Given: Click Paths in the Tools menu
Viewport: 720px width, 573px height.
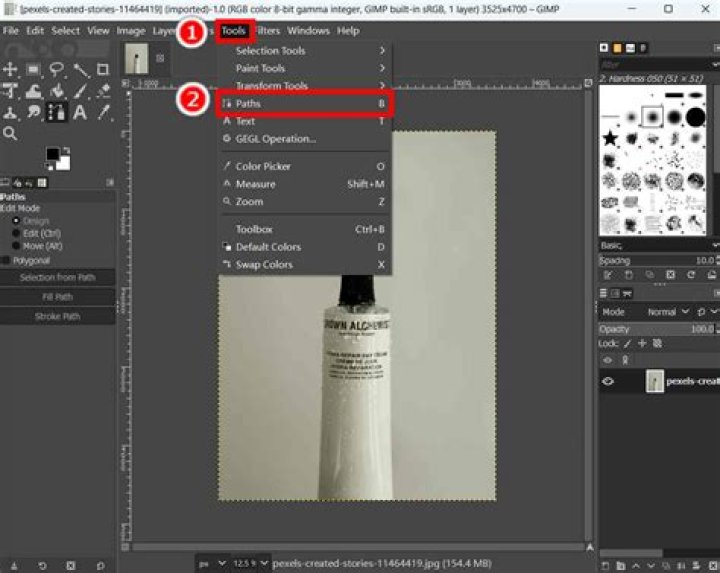Looking at the screenshot, I should (x=305, y=103).
